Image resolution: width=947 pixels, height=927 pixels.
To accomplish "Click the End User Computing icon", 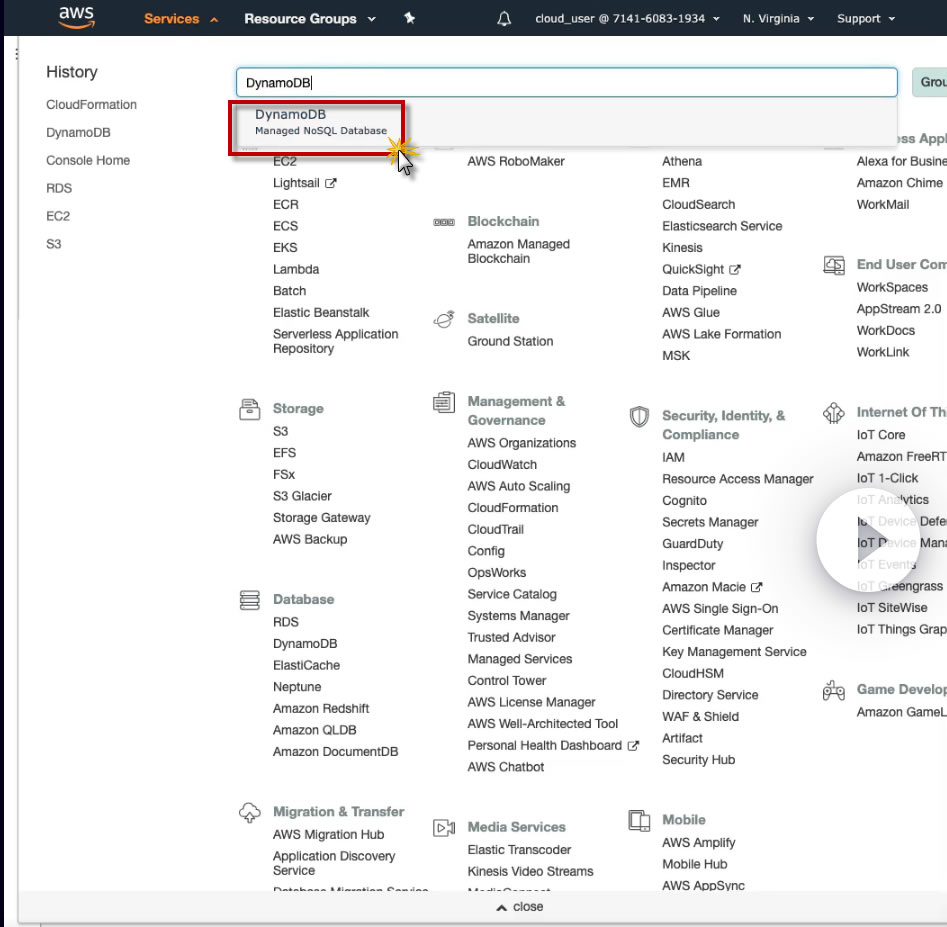I will point(833,265).
